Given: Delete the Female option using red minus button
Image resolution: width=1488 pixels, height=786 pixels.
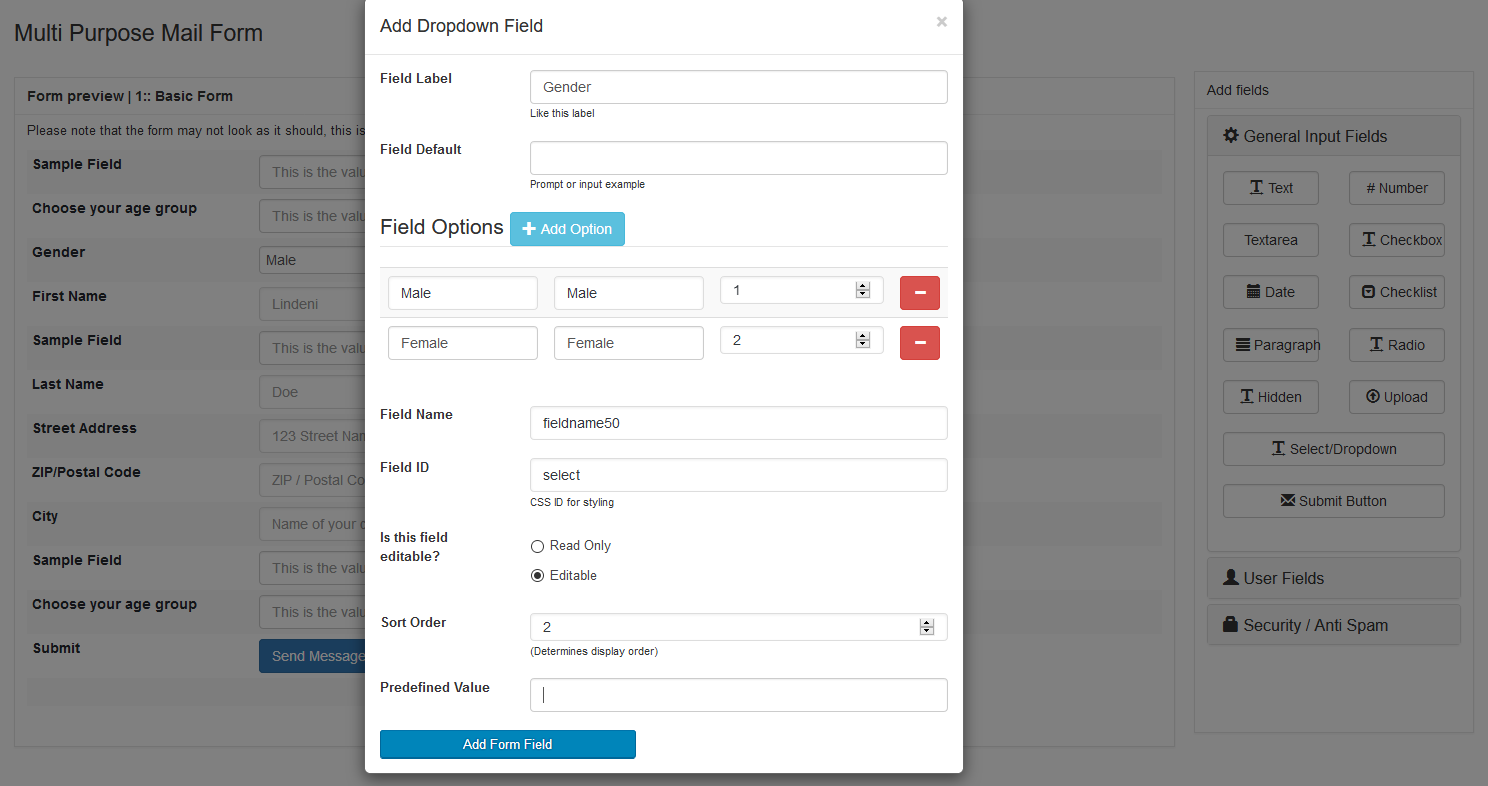Looking at the screenshot, I should 920,343.
